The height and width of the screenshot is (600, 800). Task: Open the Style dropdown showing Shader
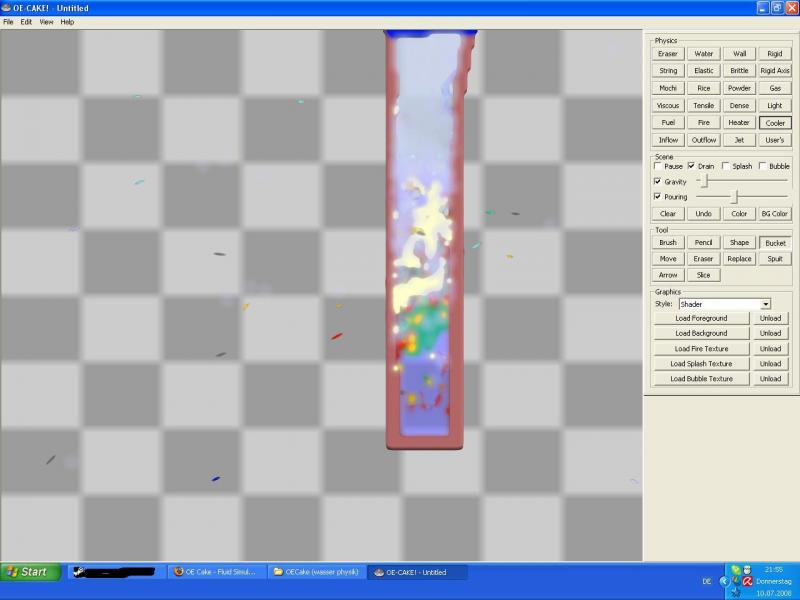click(724, 304)
